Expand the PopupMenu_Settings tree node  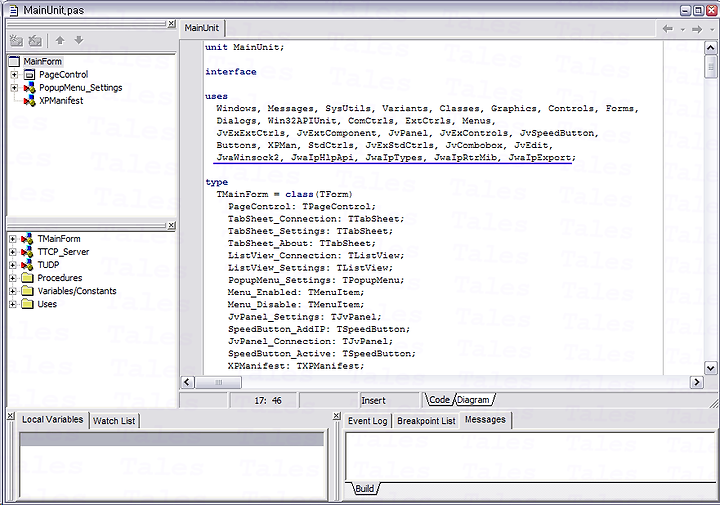click(x=14, y=88)
